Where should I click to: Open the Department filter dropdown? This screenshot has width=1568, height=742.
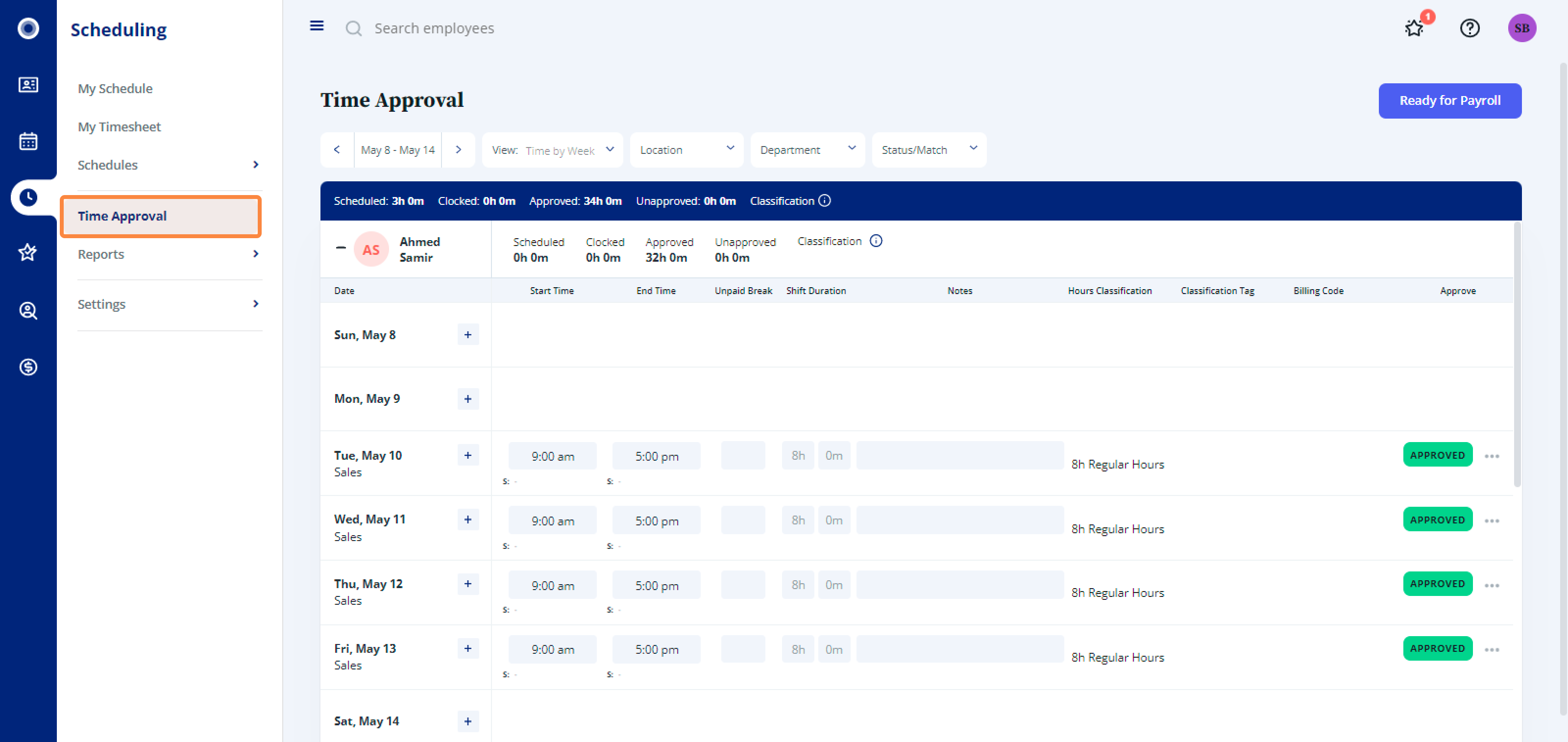(808, 150)
